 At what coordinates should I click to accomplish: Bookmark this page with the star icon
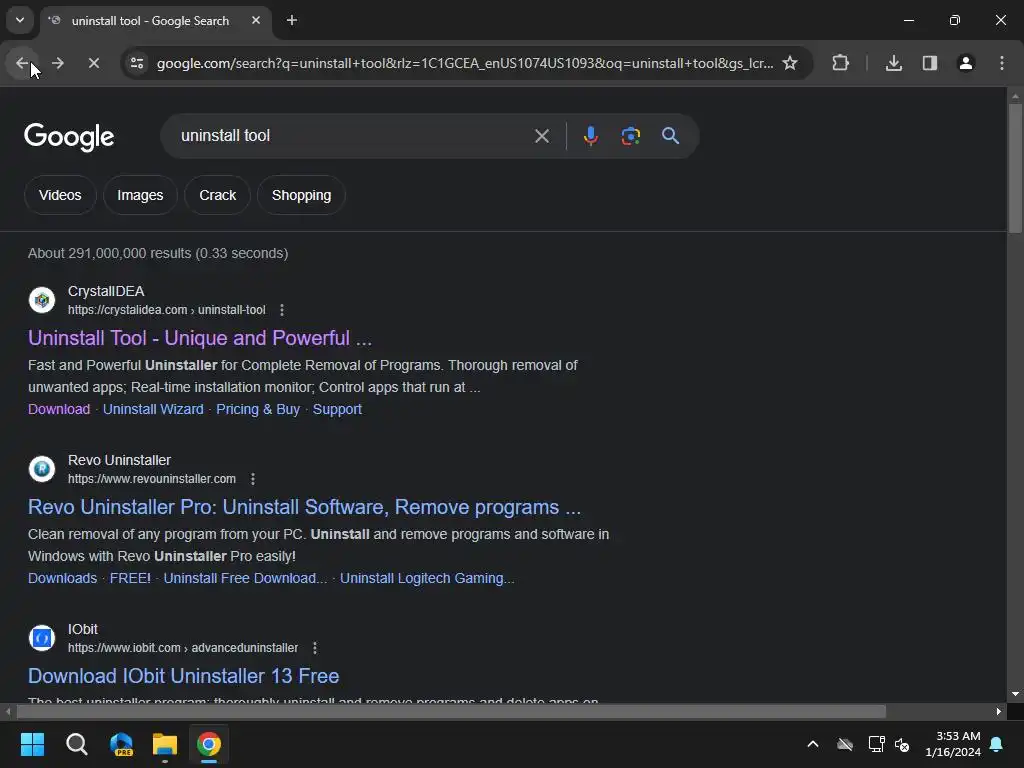[790, 63]
